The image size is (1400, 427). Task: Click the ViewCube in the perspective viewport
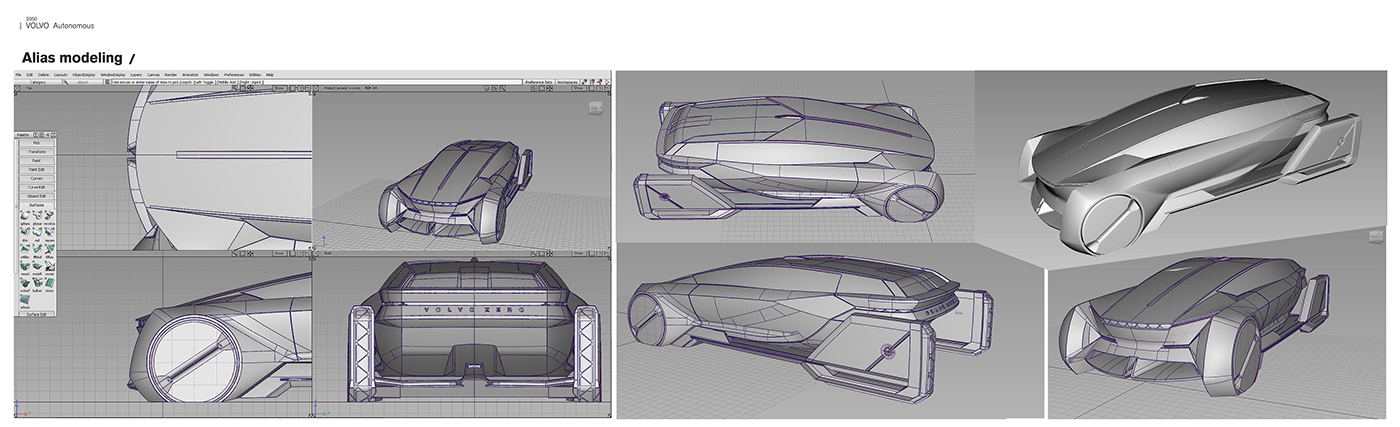595,107
